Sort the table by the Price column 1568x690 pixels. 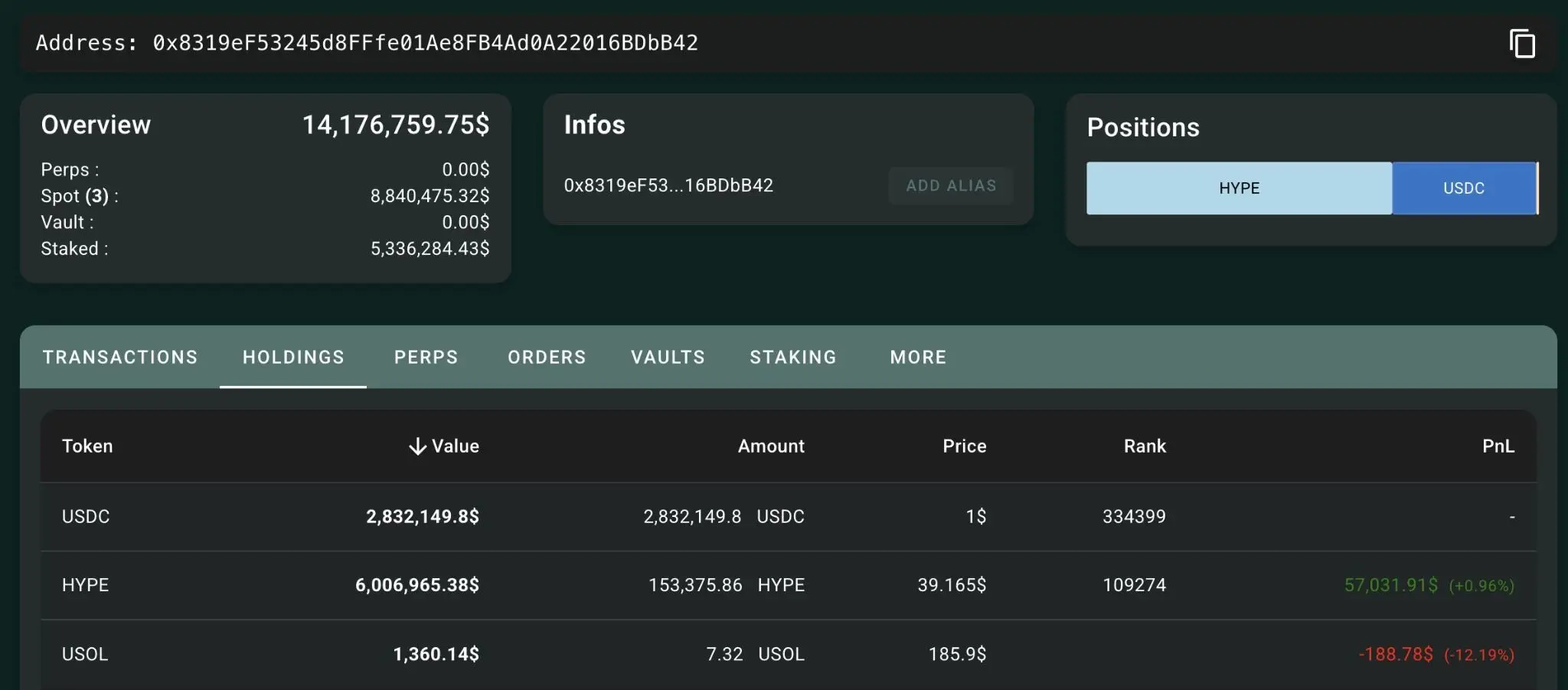[x=963, y=446]
